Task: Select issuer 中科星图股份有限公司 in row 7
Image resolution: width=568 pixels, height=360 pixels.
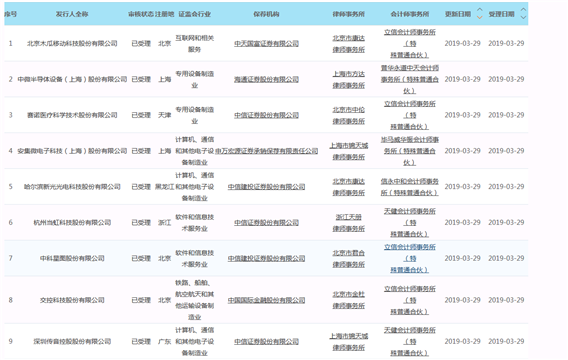Action: coord(72,258)
